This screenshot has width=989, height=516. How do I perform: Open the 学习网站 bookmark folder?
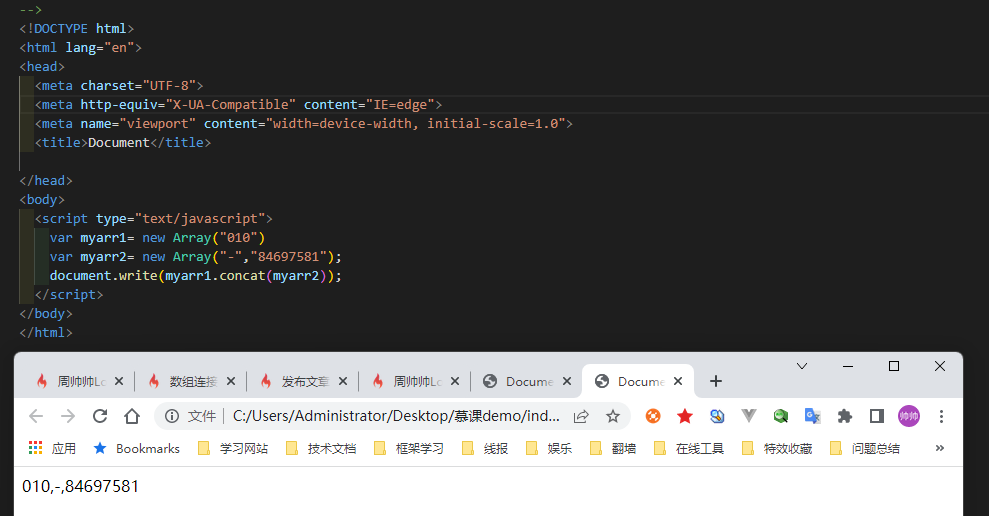click(x=233, y=449)
